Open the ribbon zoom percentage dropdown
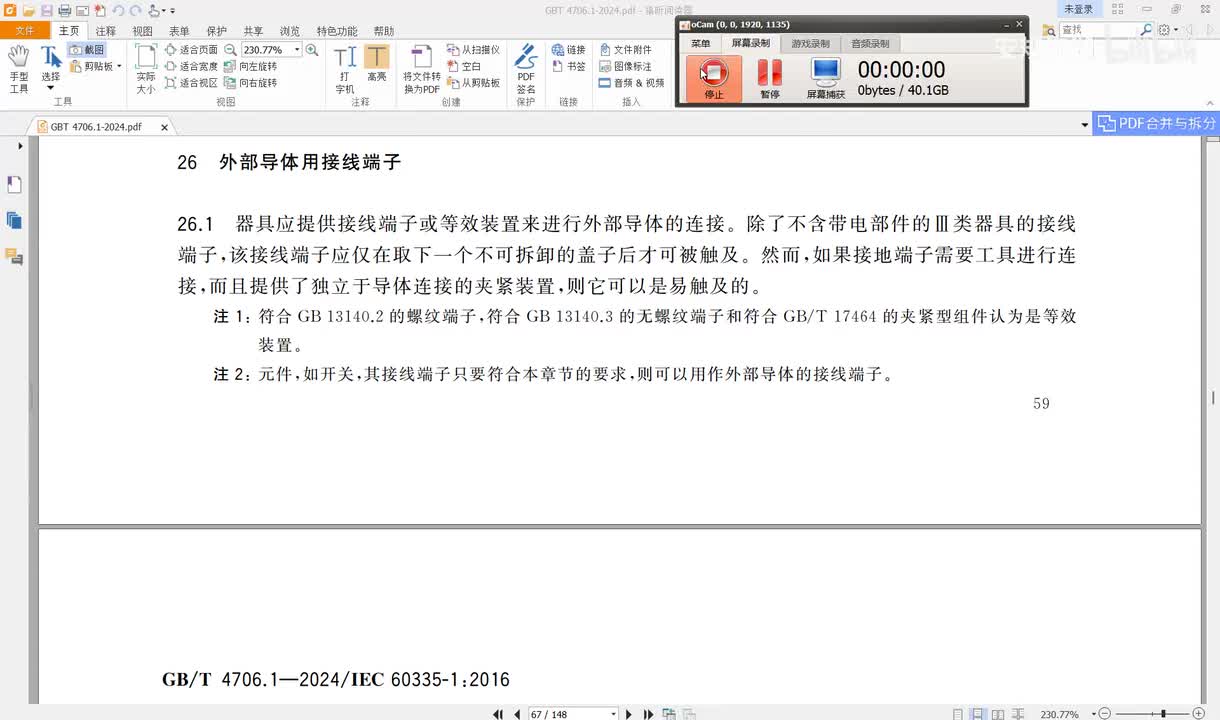The image size is (1220, 720). 297,49
